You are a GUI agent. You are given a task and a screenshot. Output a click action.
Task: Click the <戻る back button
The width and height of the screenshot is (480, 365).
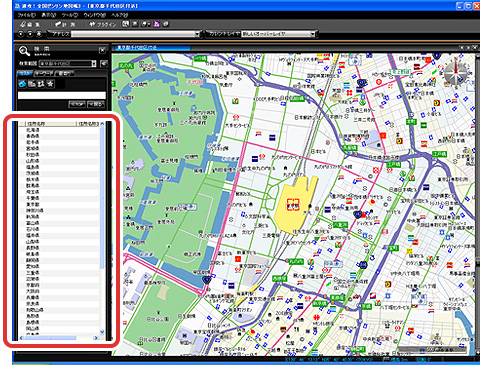click(x=96, y=104)
